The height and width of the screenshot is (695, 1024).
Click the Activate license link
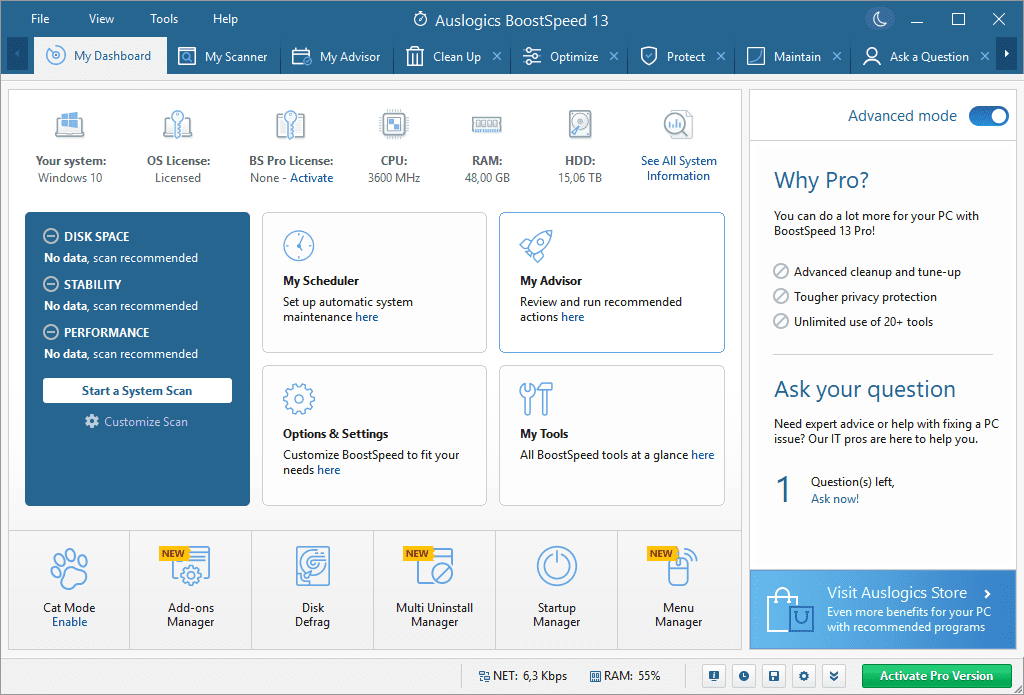coord(312,178)
